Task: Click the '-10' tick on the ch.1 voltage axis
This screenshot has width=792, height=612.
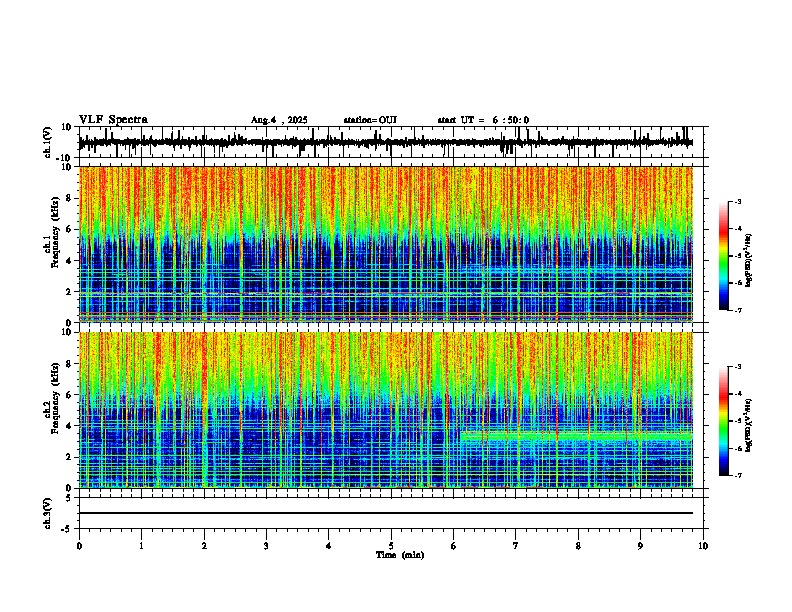Action: click(x=65, y=158)
